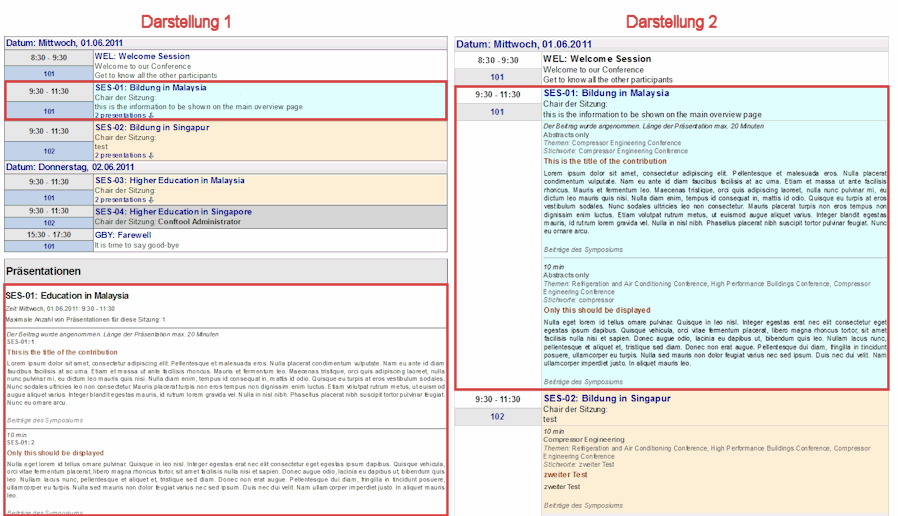This screenshot has width=898, height=516.
Task: Click room 101 of Welcome Session in Darstellung 1
Action: coord(49,74)
